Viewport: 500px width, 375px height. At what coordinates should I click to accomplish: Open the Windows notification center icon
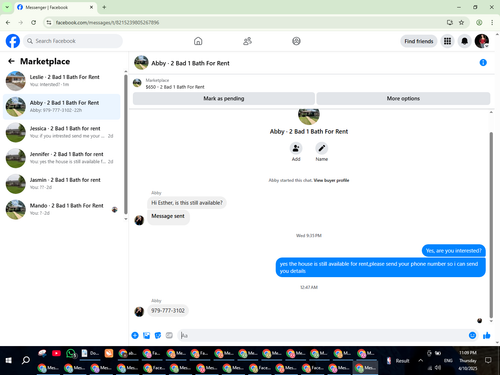(x=488, y=360)
